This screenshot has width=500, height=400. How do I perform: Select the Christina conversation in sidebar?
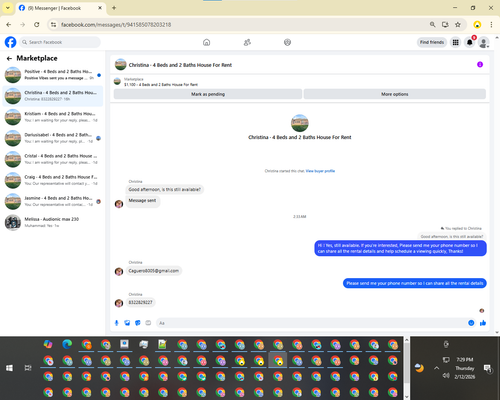tap(53, 96)
